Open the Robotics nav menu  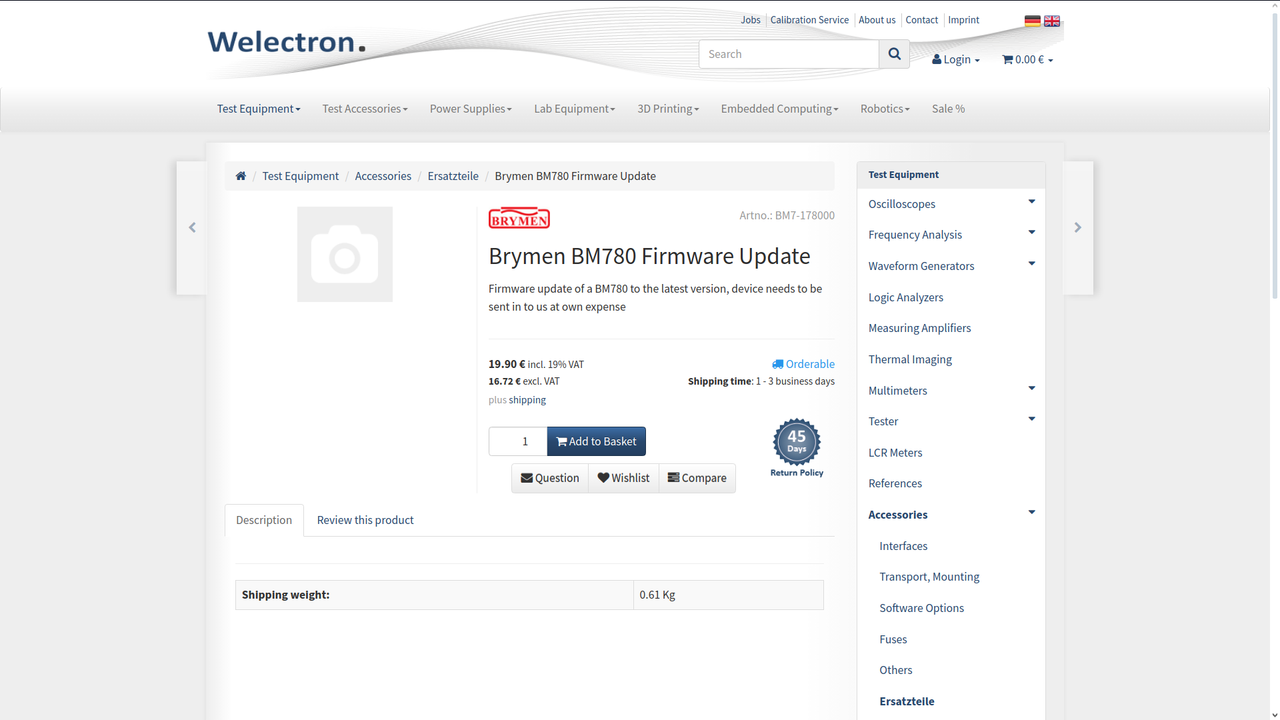pos(885,109)
